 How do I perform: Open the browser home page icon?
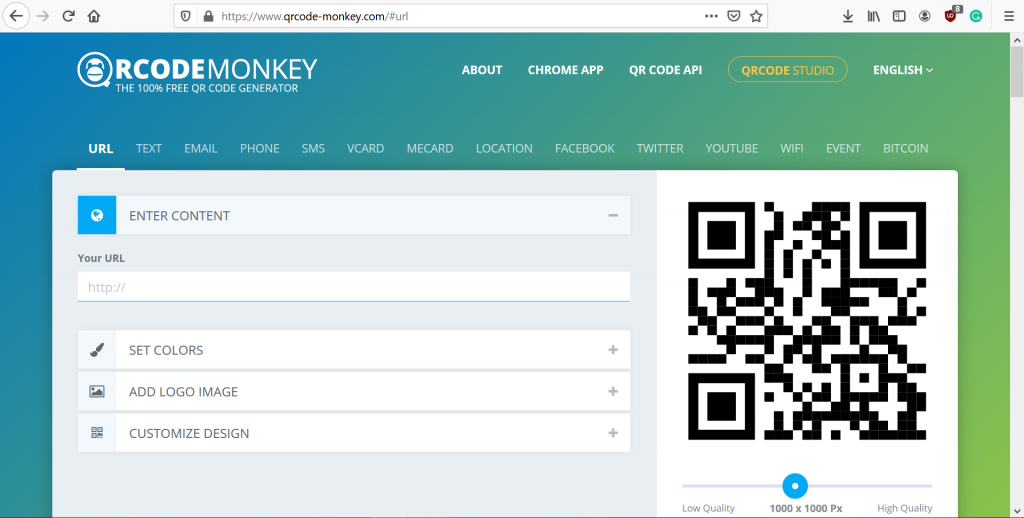(x=94, y=16)
